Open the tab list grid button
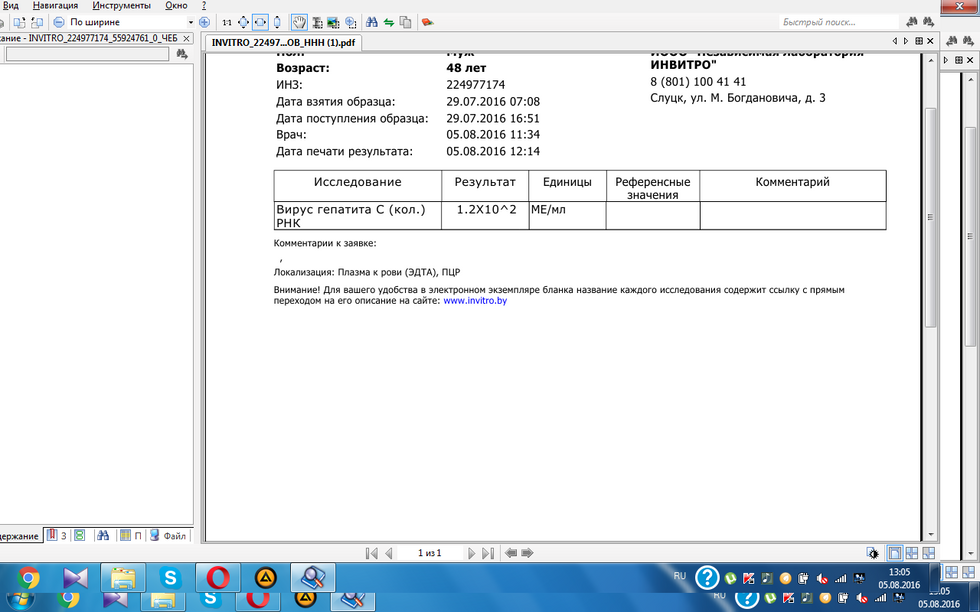The height and width of the screenshot is (612, 980). click(x=919, y=41)
